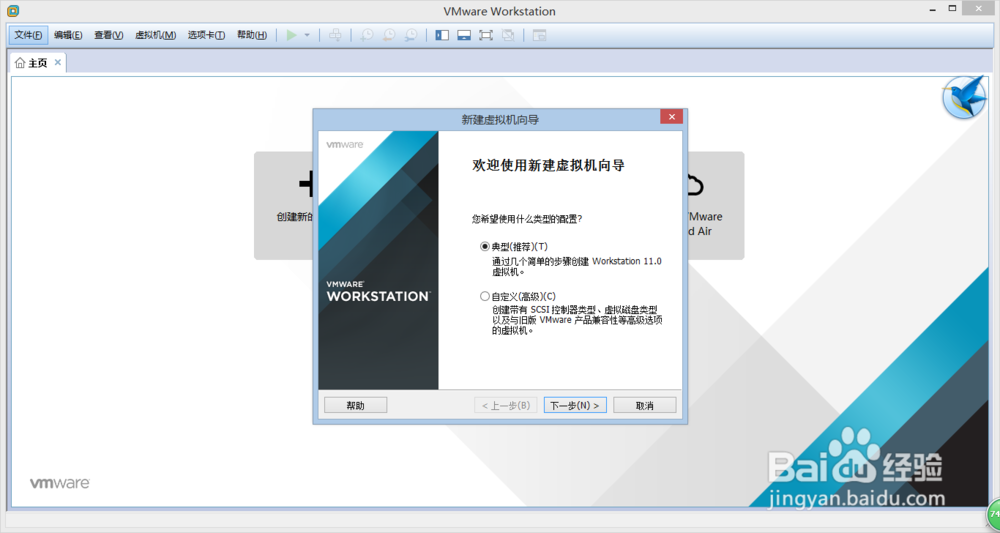
Task: Click the 取消 button in the wizard
Action: (x=645, y=405)
